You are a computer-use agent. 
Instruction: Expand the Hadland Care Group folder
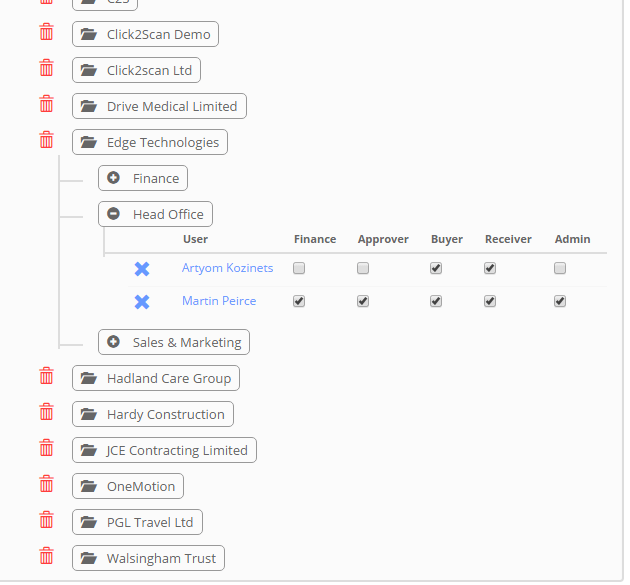point(156,378)
